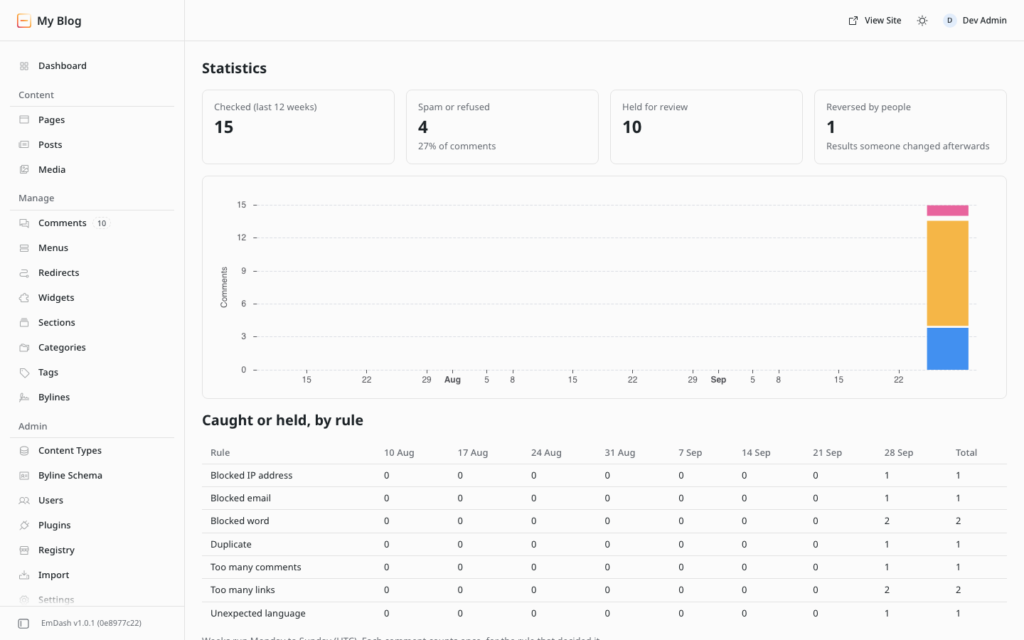1024x640 pixels.
Task: Click the My Blog logo icon
Action: coord(24,21)
